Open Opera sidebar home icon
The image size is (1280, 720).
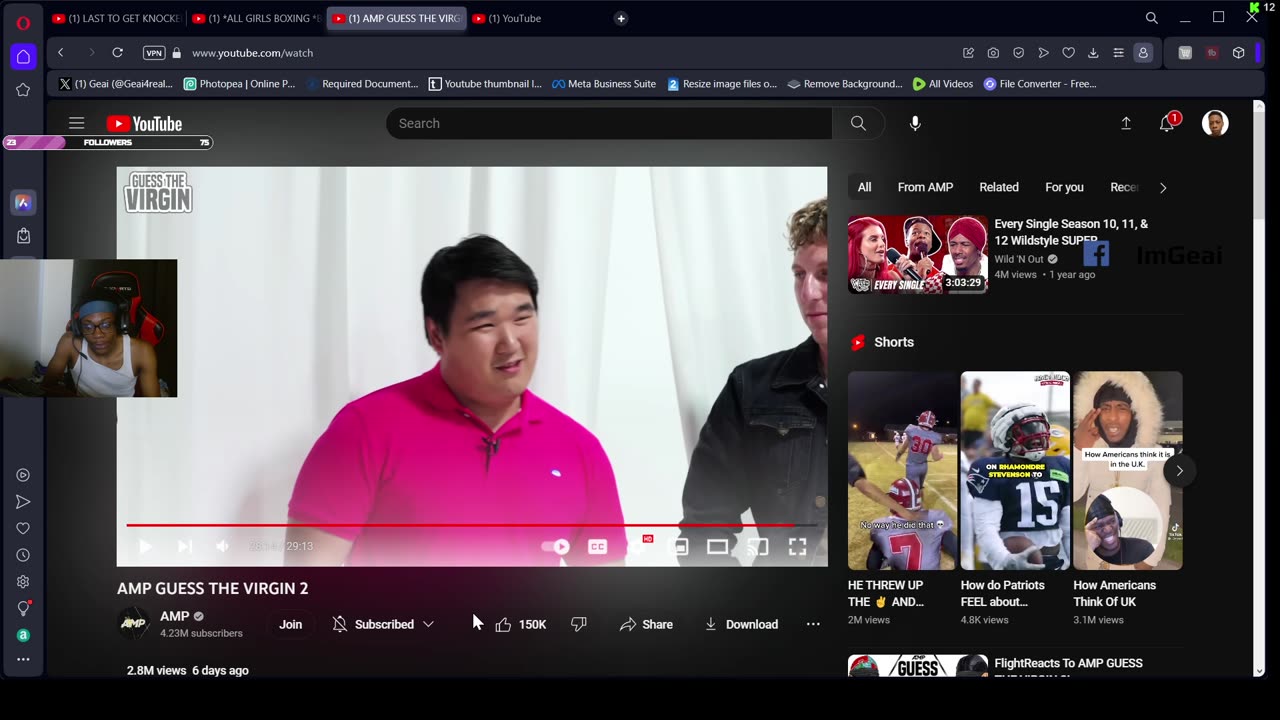[23, 56]
